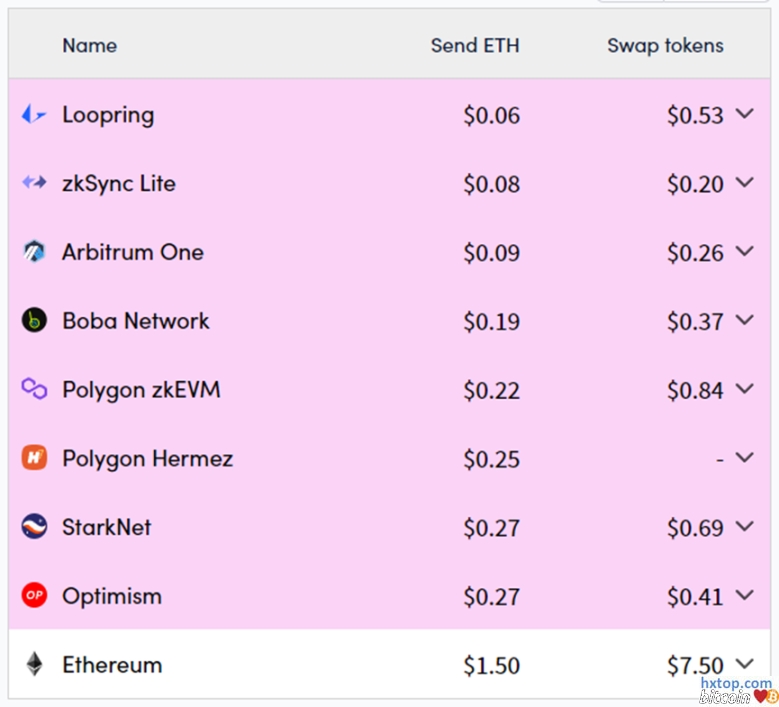779x707 pixels.
Task: Open the StarkNet name link
Action: 106,527
